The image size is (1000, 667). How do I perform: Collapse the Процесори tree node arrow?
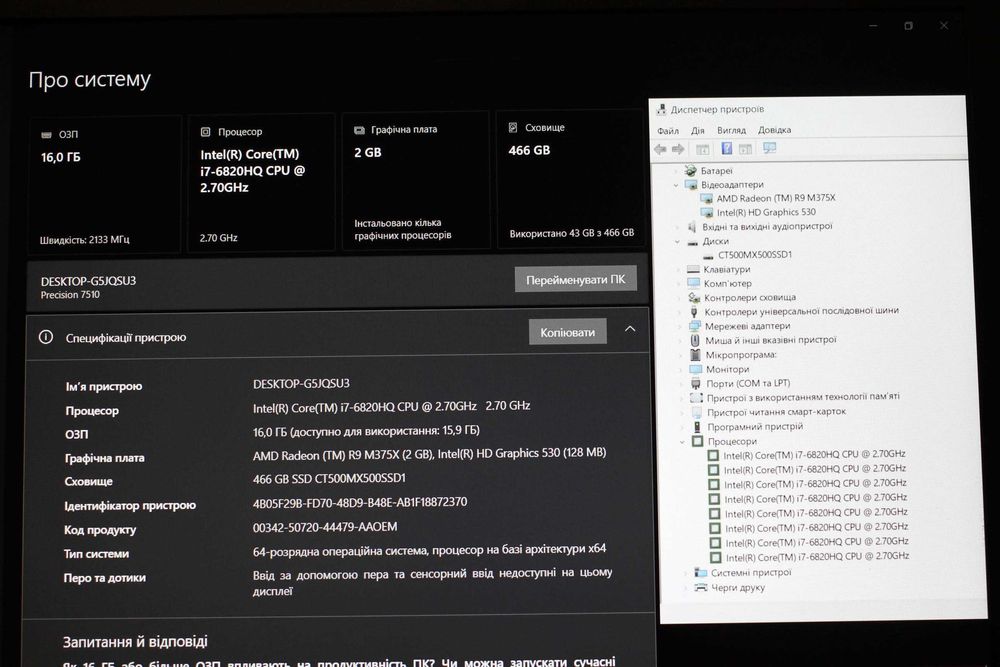[x=682, y=441]
